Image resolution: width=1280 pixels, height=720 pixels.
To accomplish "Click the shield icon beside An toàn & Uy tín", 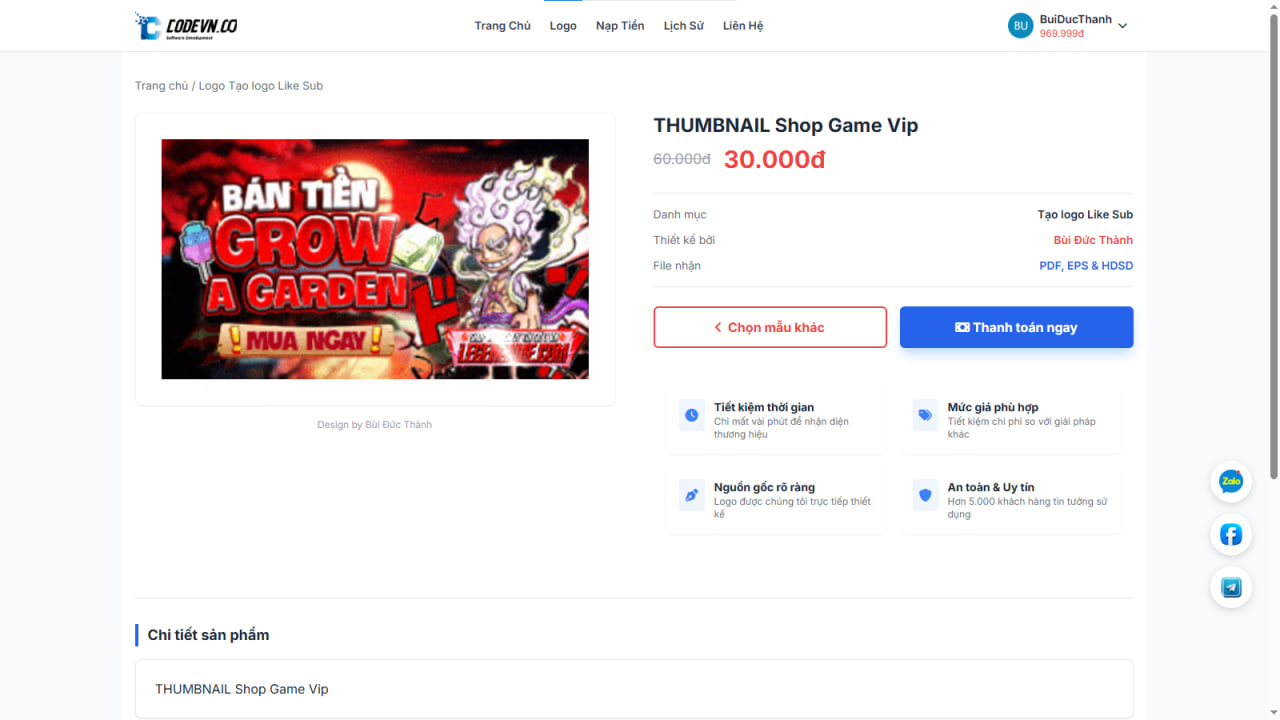I will click(x=925, y=495).
